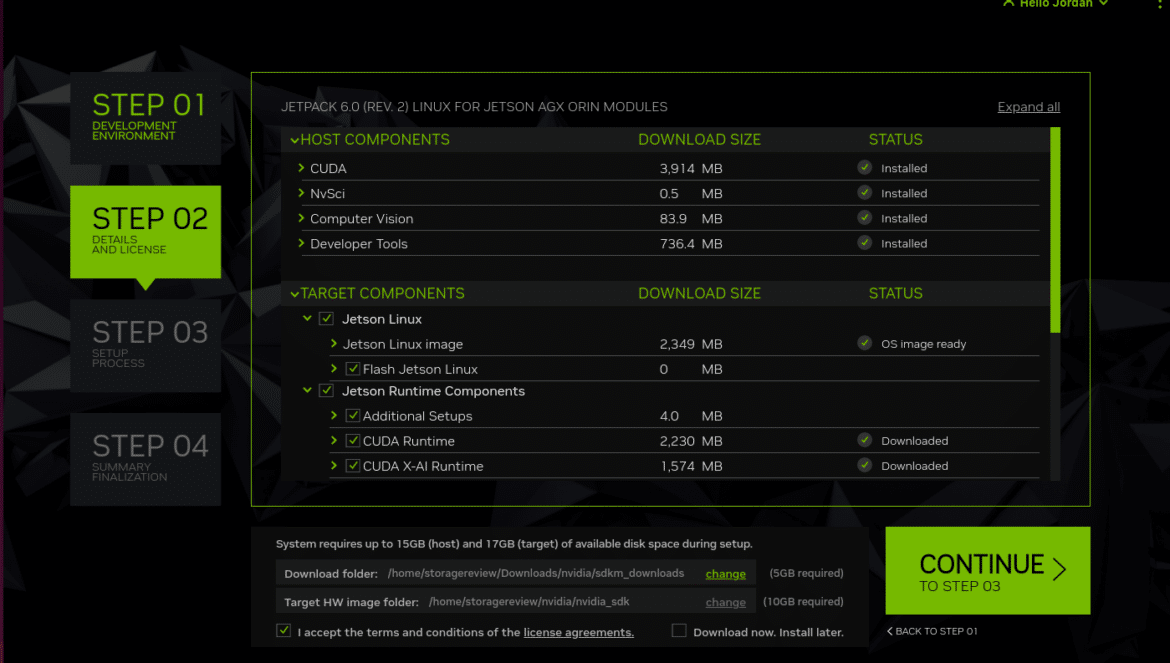Expand the Additional Setups row
The image size is (1170, 663).
(334, 415)
